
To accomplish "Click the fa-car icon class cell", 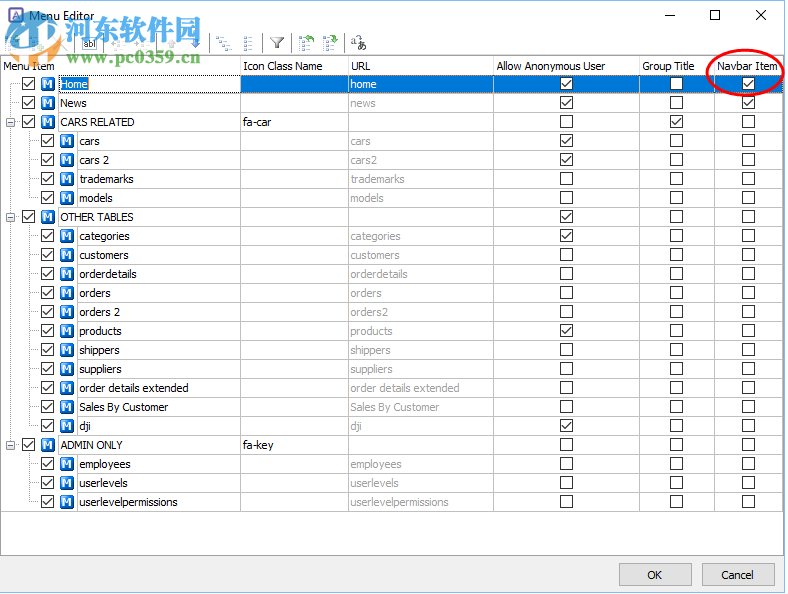I will pyautogui.click(x=294, y=122).
